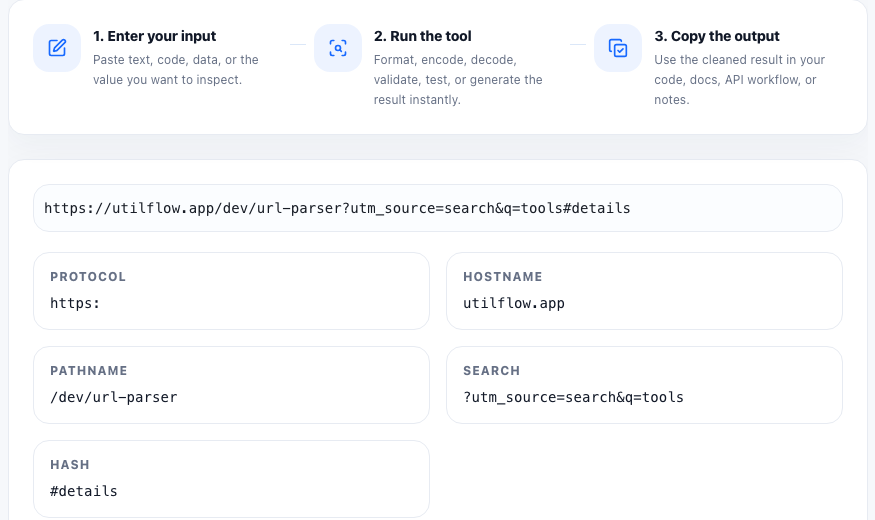The height and width of the screenshot is (520, 875).
Task: Click the scan search icon for step 2
Action: click(338, 48)
